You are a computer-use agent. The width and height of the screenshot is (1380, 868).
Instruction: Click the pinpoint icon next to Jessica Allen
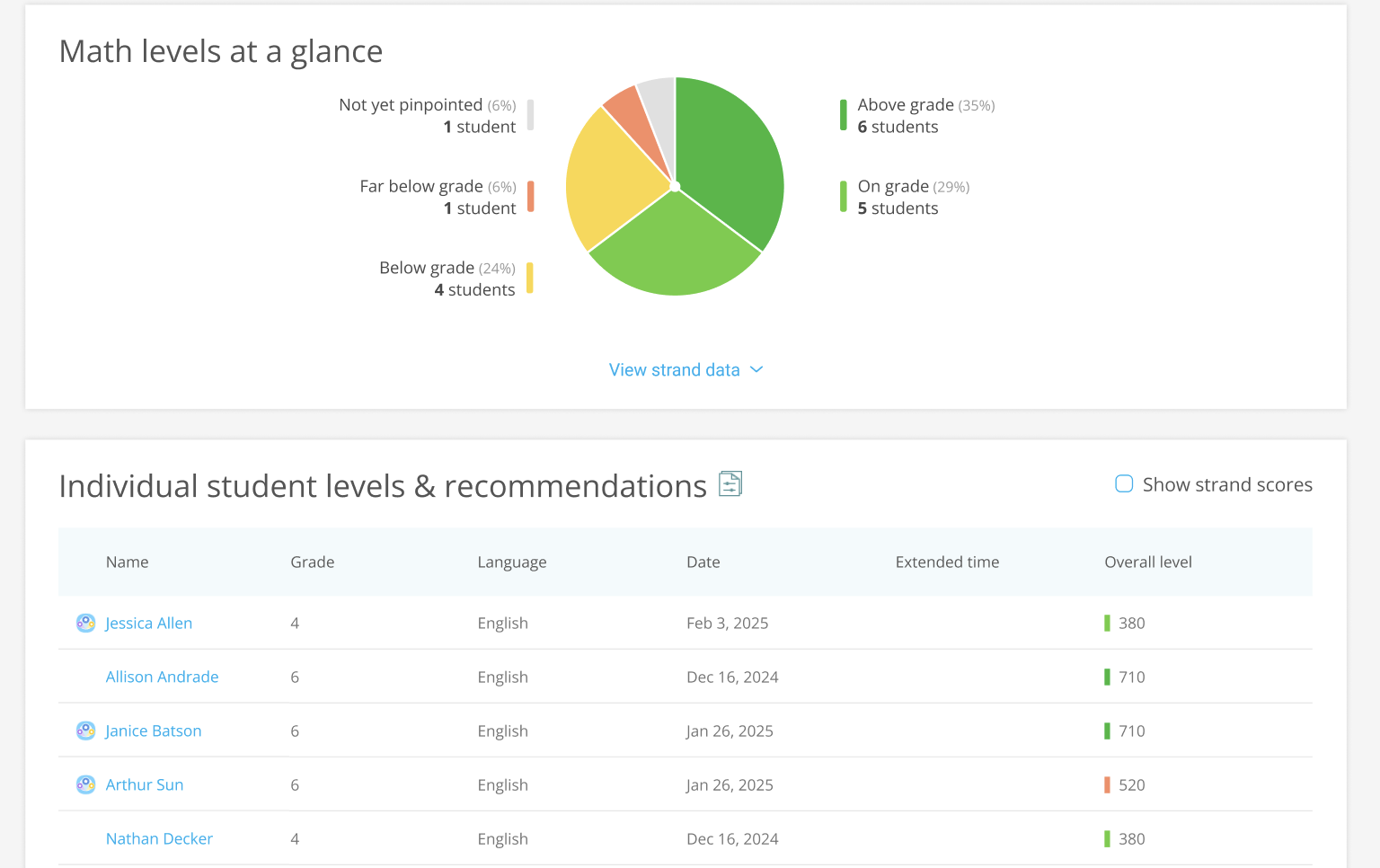tap(85, 622)
